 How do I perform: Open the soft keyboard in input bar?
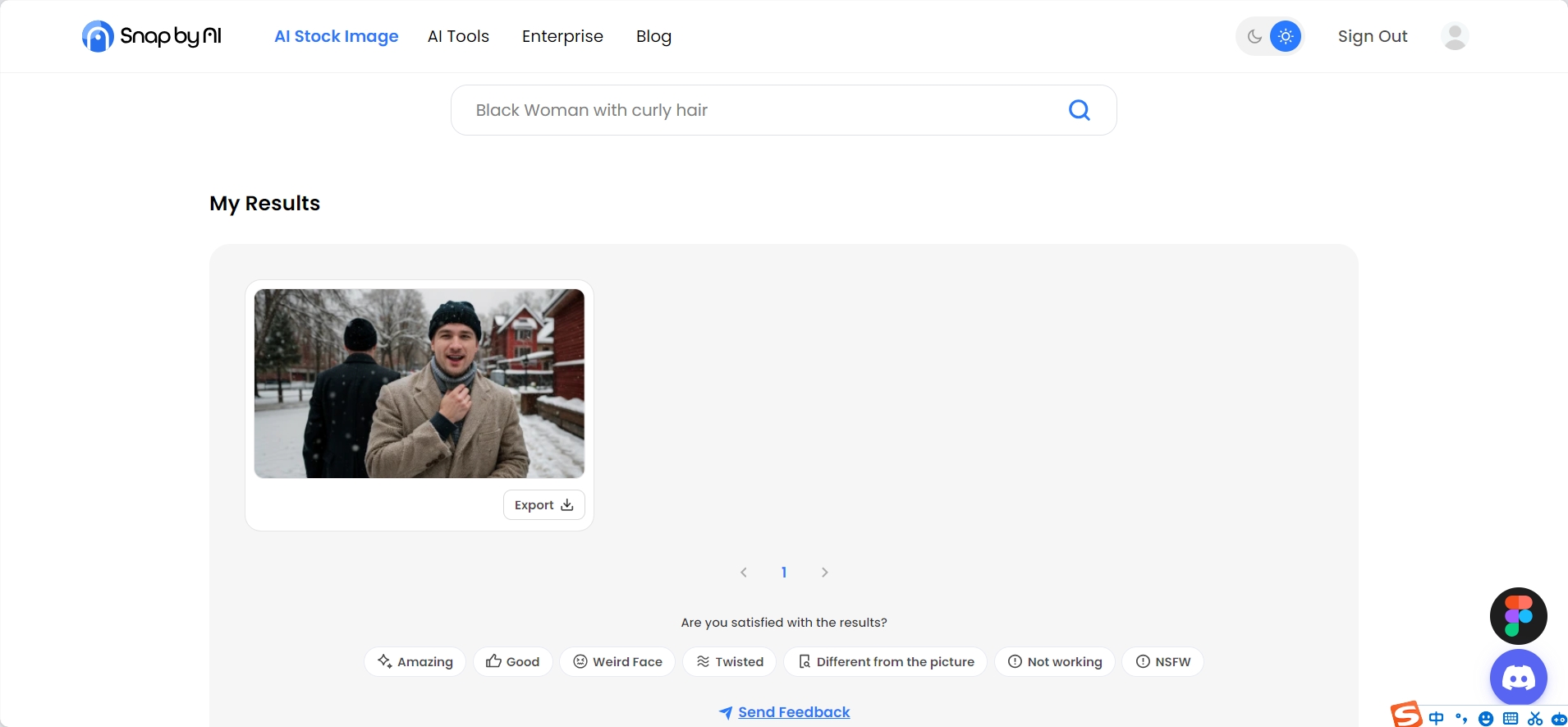(1511, 719)
